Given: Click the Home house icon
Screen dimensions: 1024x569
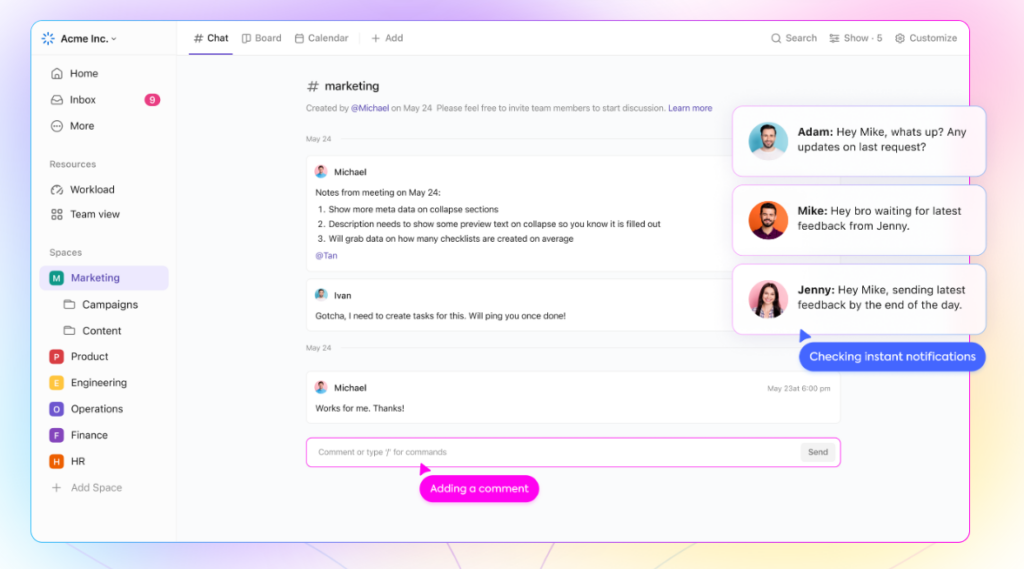Looking at the screenshot, I should (57, 73).
